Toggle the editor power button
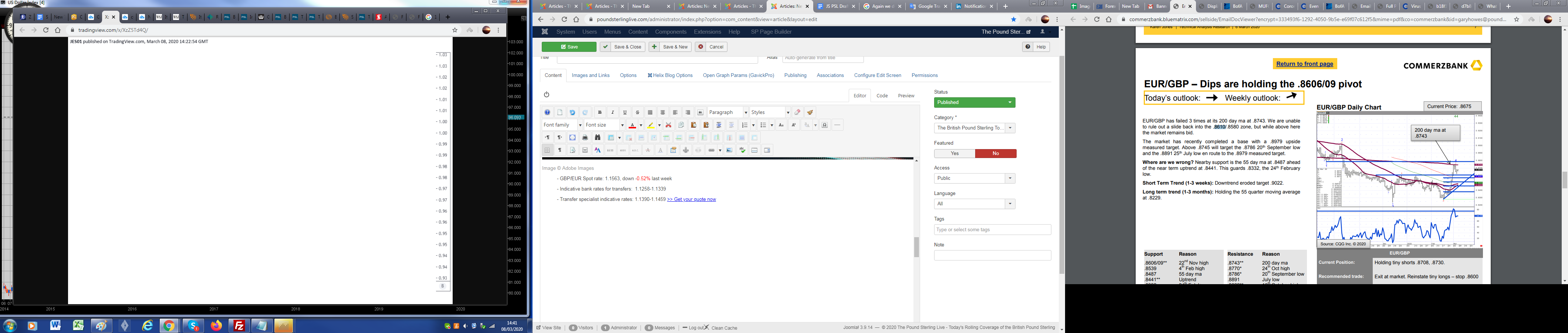This screenshot has width=1568, height=333. click(547, 94)
